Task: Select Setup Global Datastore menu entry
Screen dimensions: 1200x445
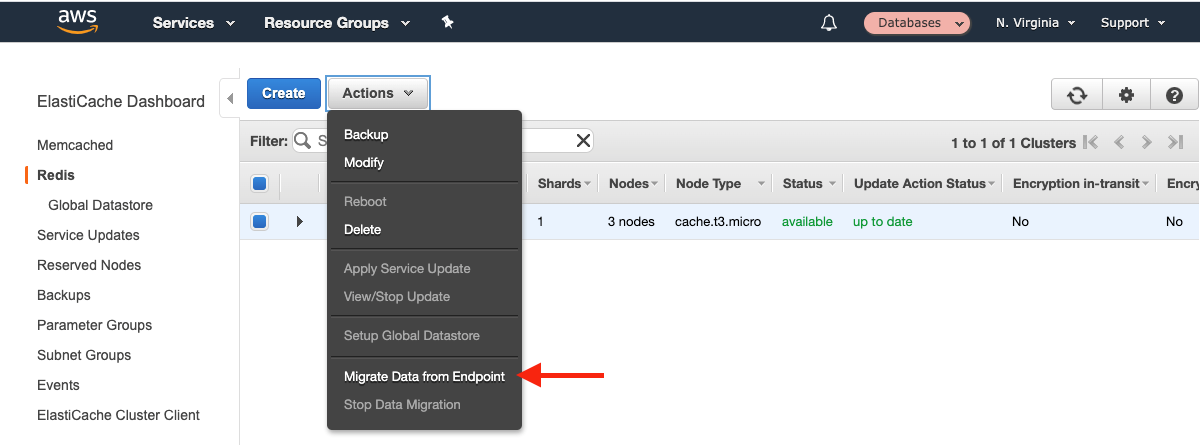Action: click(412, 335)
